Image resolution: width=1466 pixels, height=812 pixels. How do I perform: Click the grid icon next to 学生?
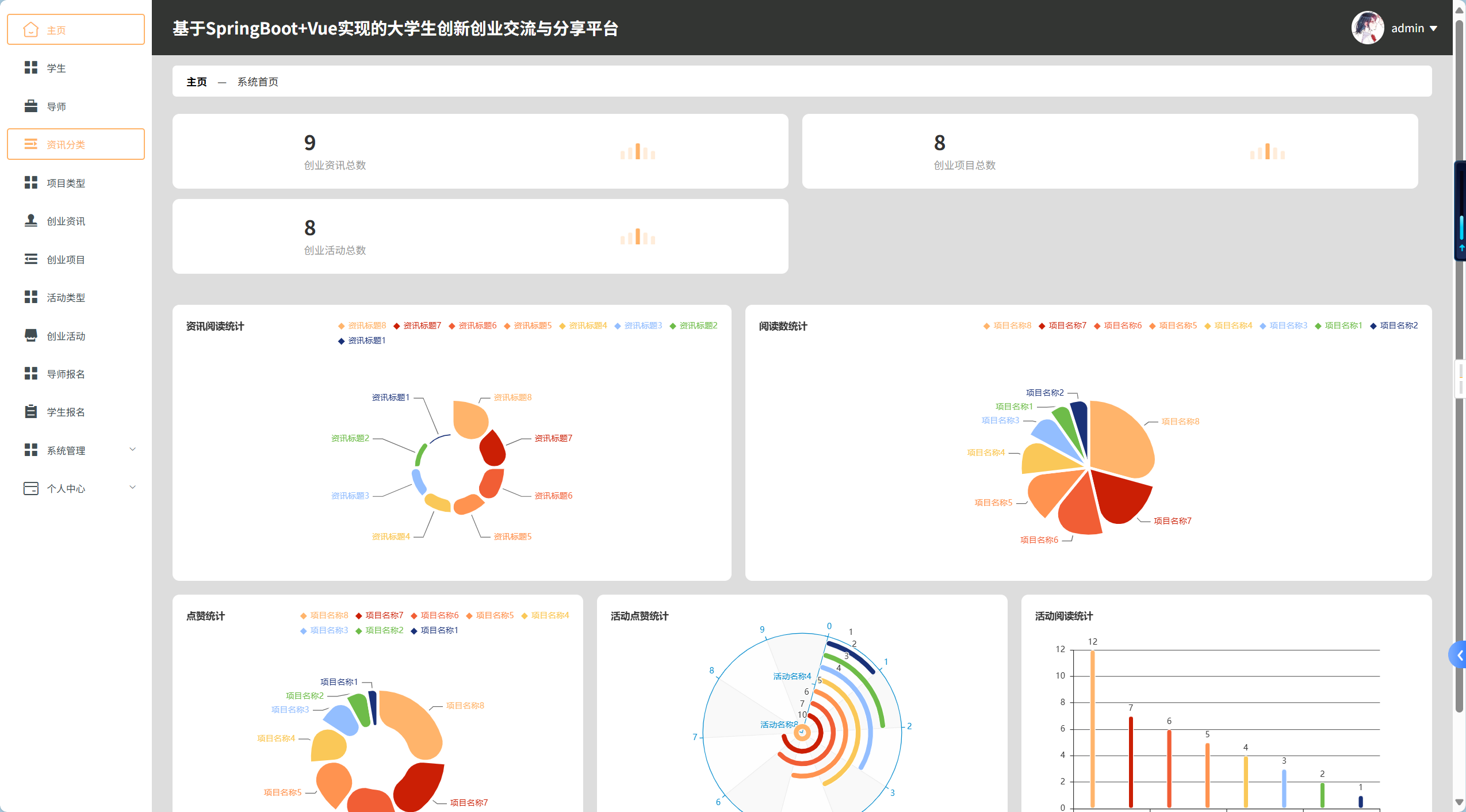(x=31, y=68)
